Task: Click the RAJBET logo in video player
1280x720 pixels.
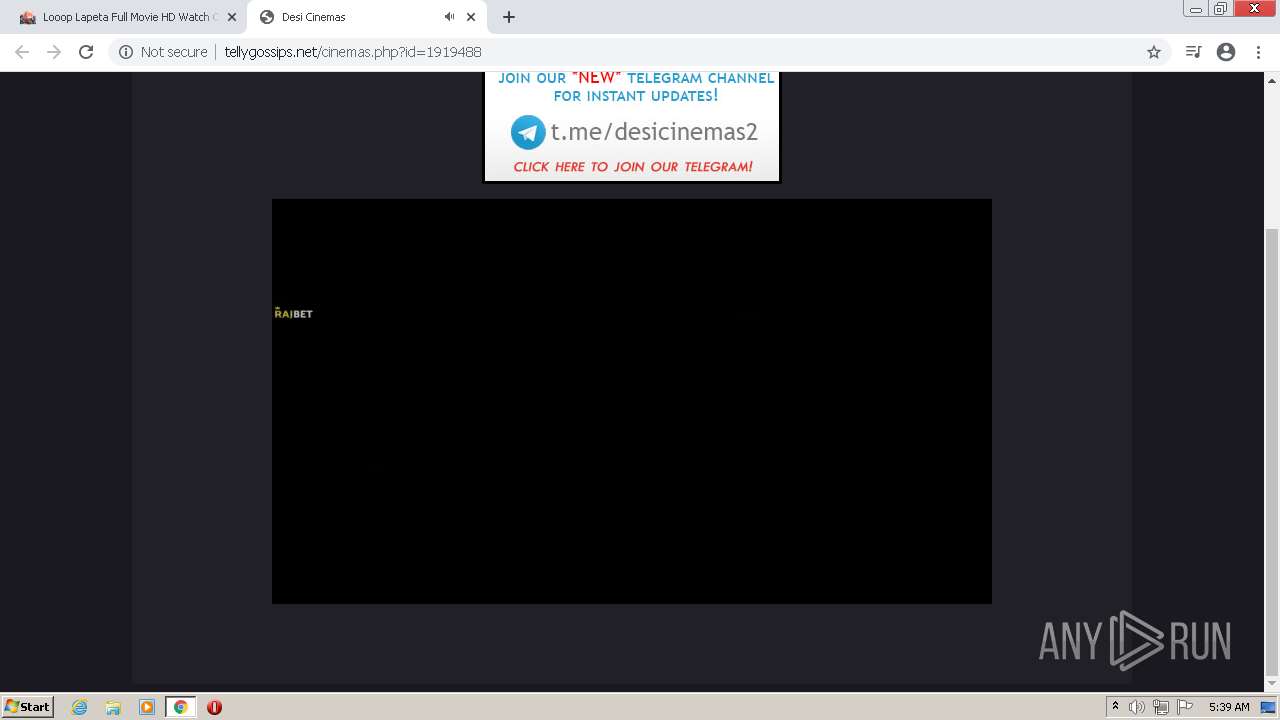Action: click(x=293, y=313)
